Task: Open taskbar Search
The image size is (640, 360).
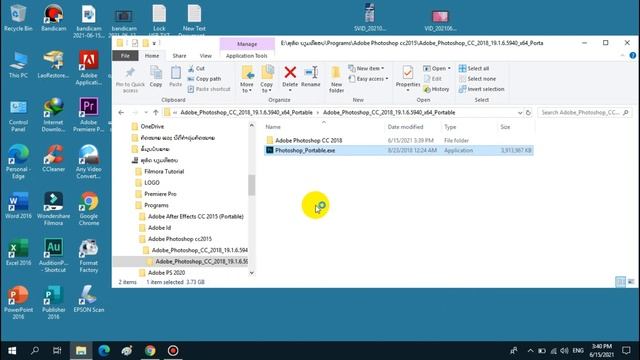Action: [x=35, y=351]
